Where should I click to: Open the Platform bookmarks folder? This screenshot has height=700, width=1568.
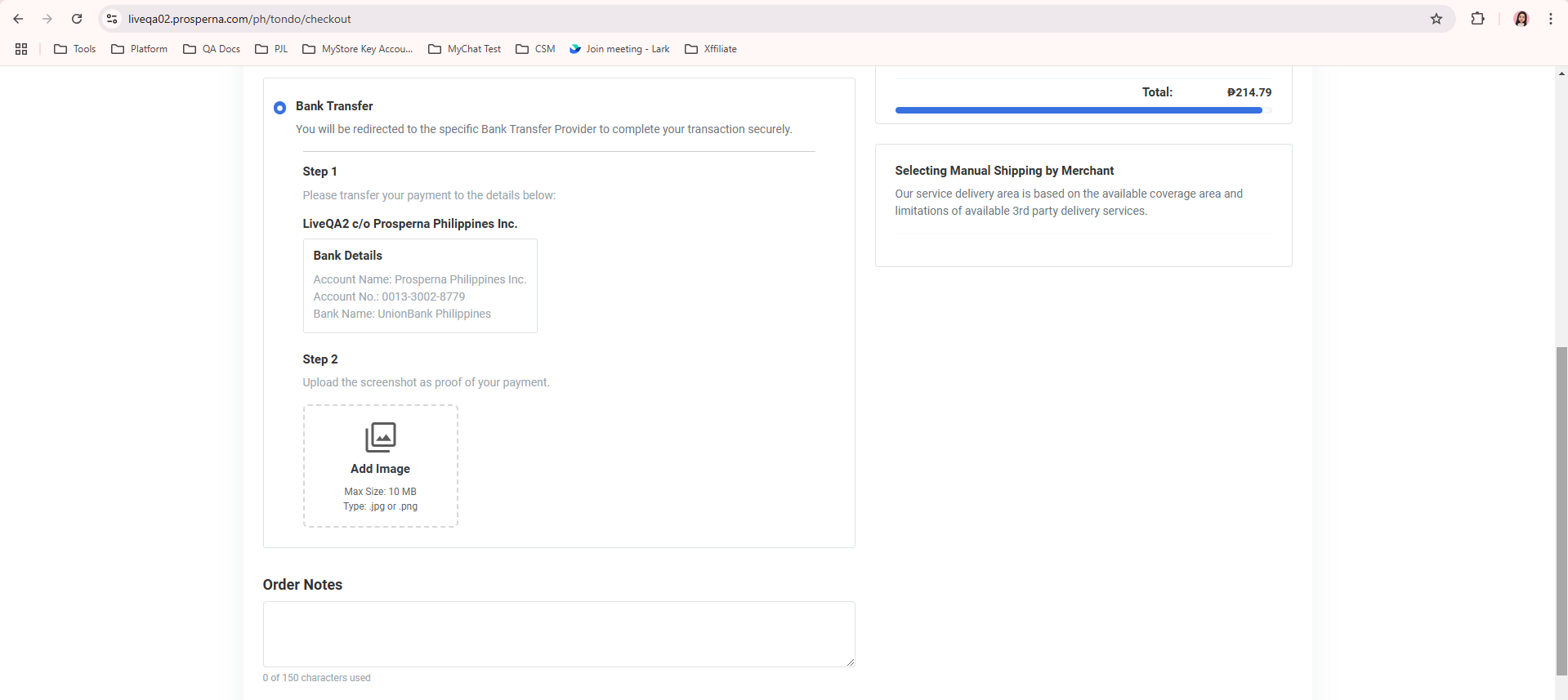point(140,49)
